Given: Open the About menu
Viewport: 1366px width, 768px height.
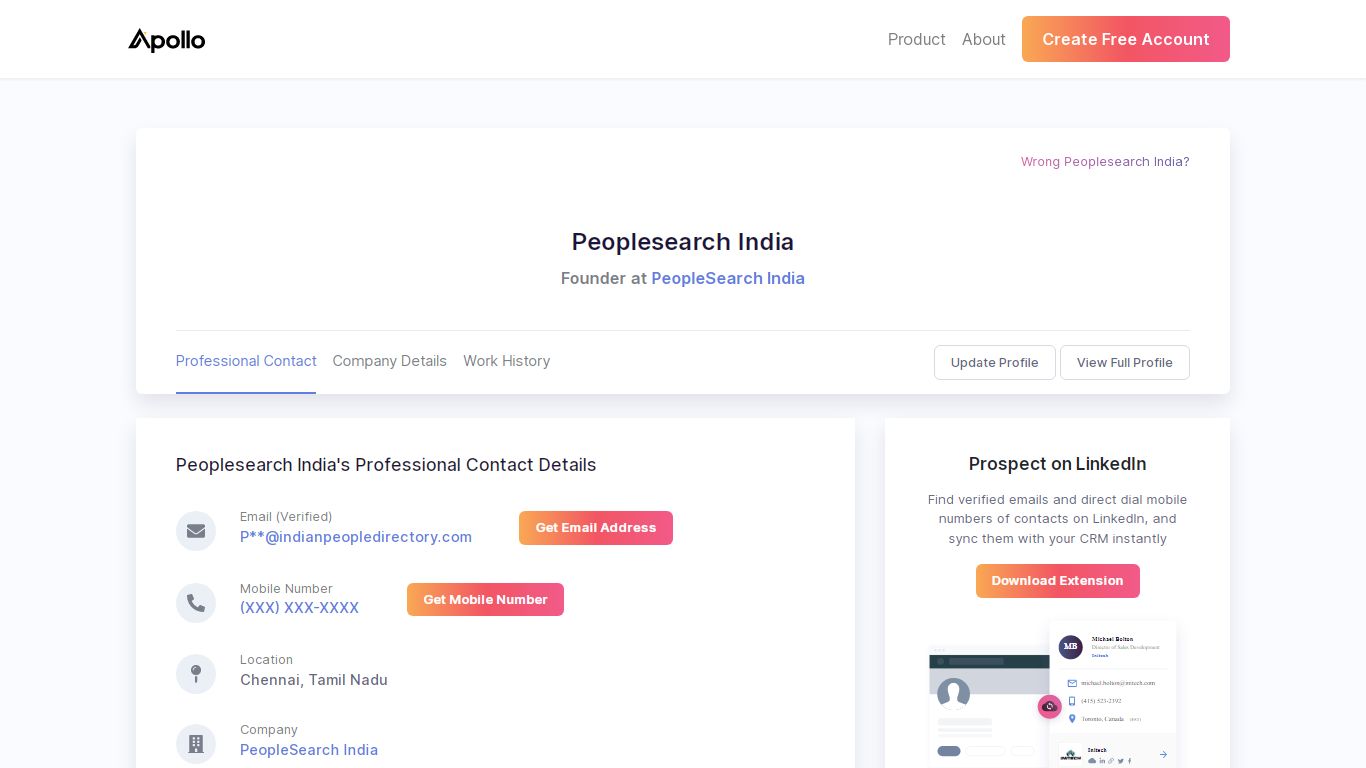Looking at the screenshot, I should point(984,39).
